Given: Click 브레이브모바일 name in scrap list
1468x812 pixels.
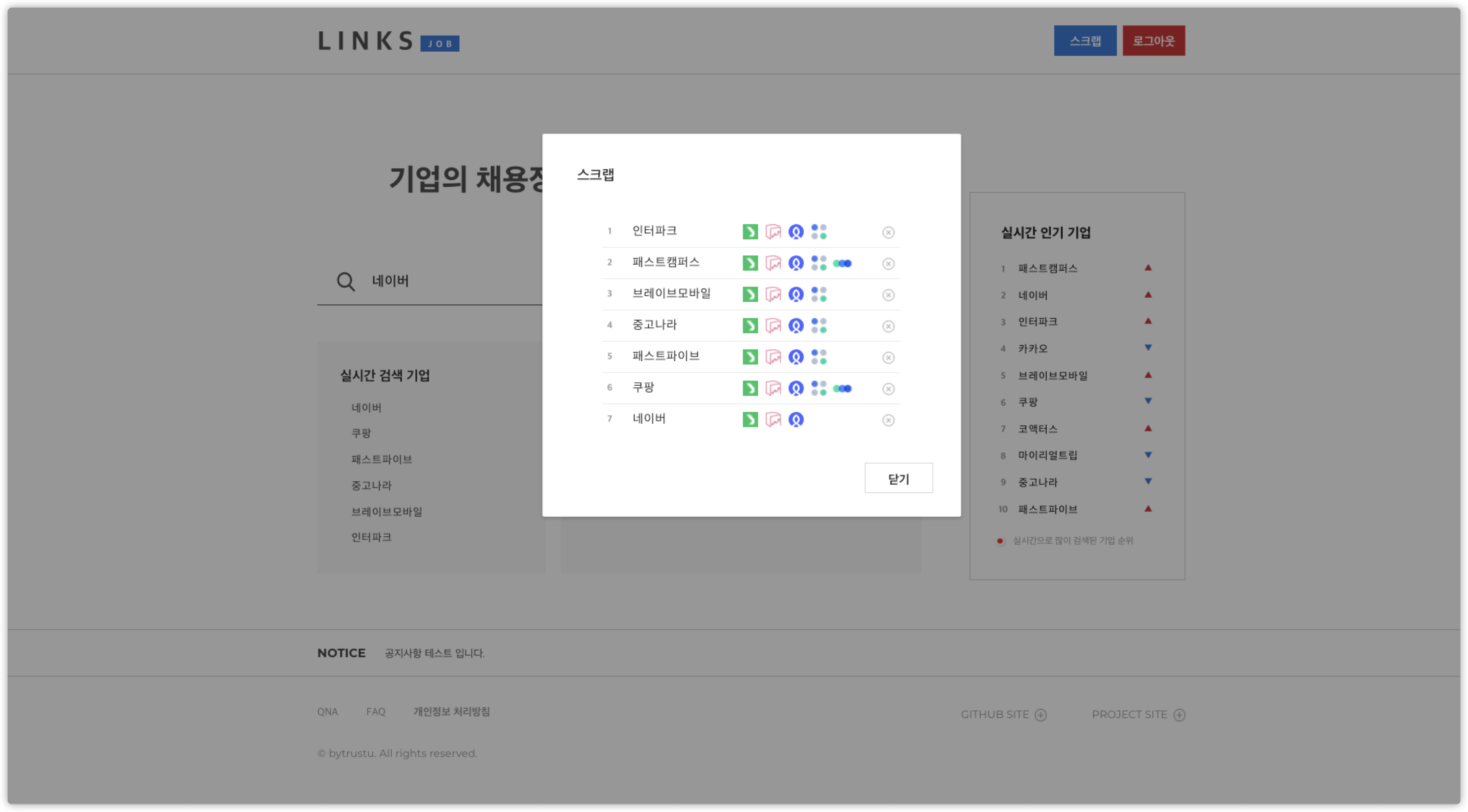Looking at the screenshot, I should coord(671,294).
